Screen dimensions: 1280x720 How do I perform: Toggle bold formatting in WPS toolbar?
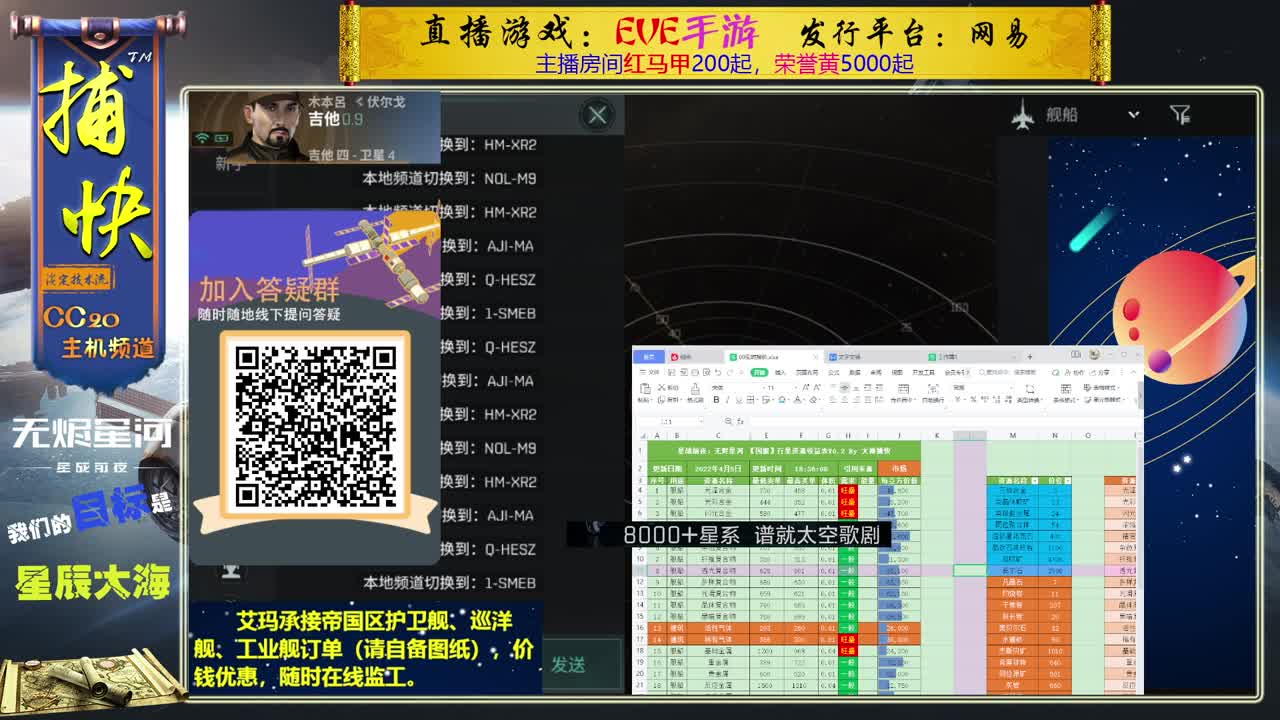pos(716,400)
